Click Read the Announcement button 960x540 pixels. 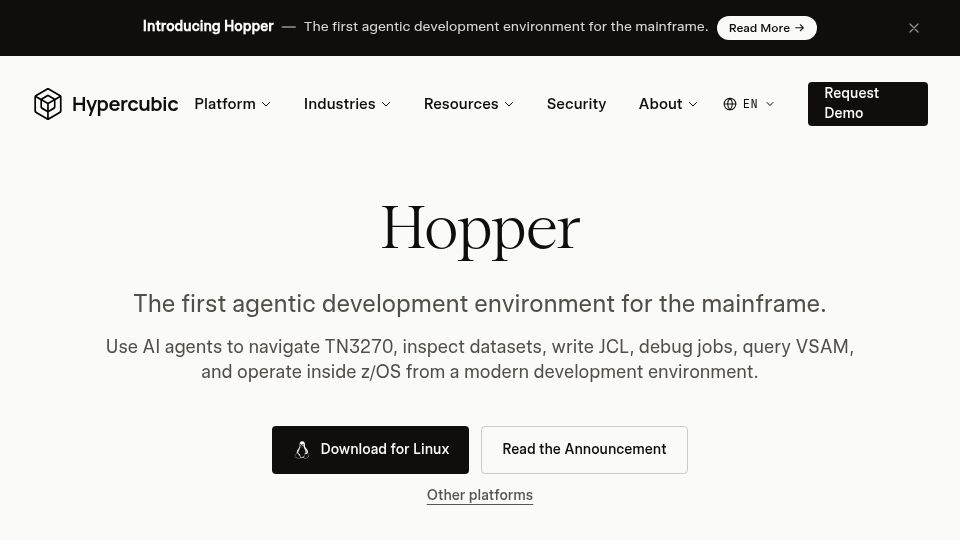(x=584, y=450)
